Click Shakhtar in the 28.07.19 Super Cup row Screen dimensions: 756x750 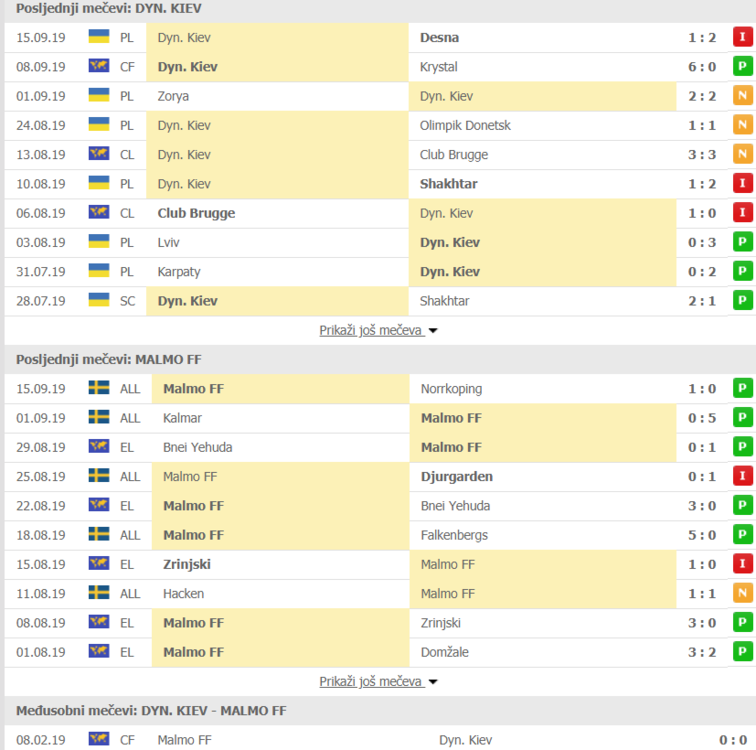tap(444, 301)
